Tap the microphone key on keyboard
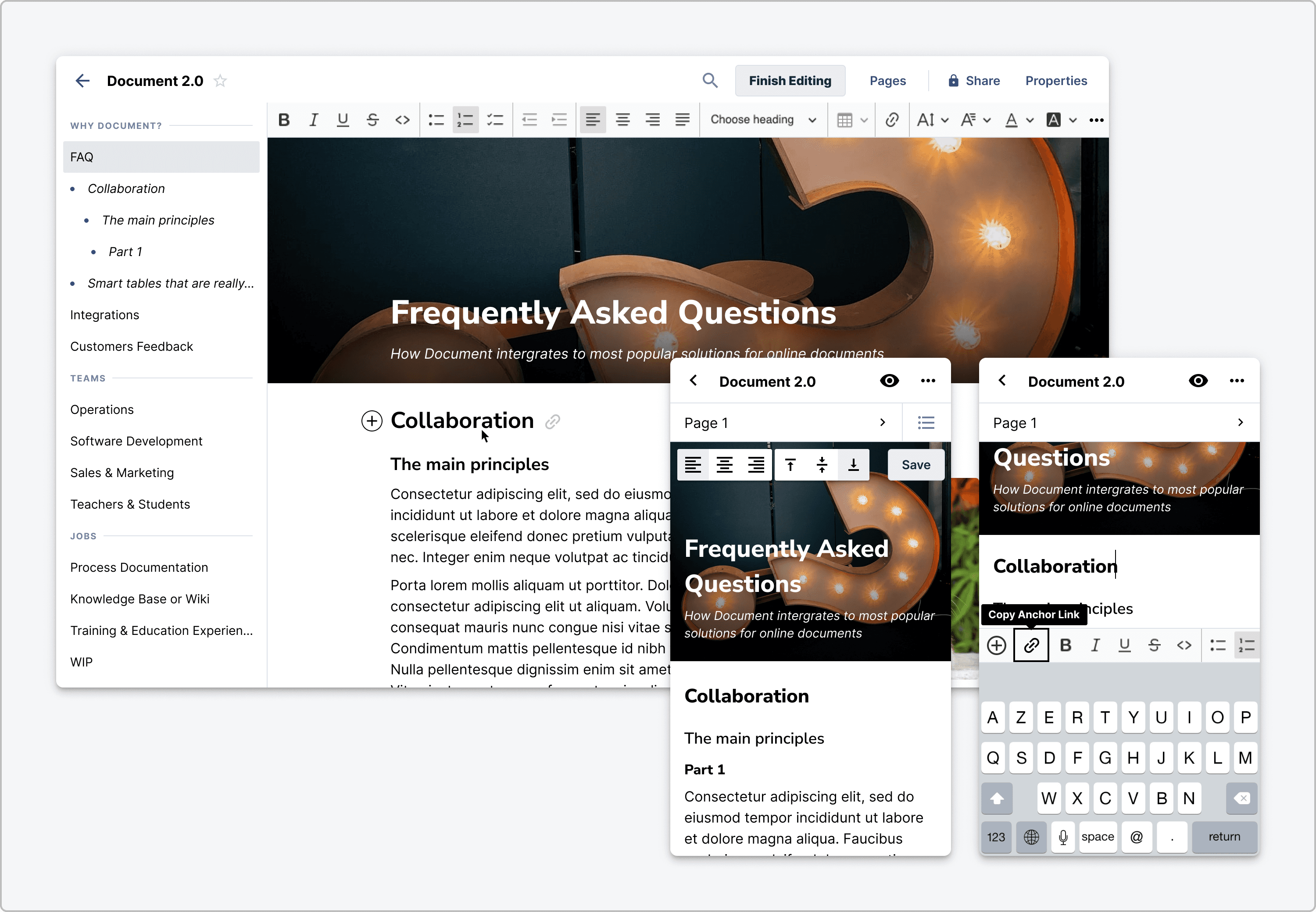 [1063, 837]
